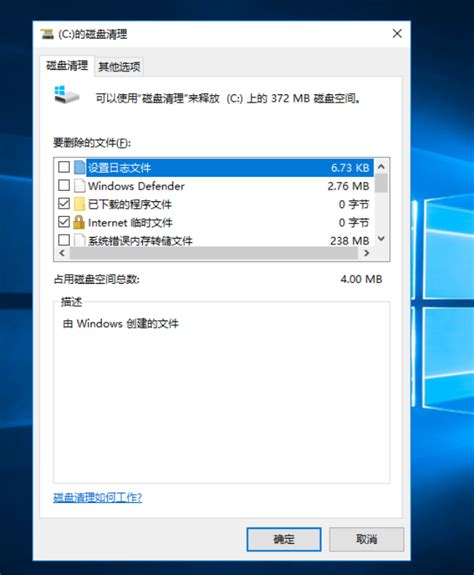474x575 pixels.
Task: Click the 6.73 KB size value
Action: click(350, 168)
